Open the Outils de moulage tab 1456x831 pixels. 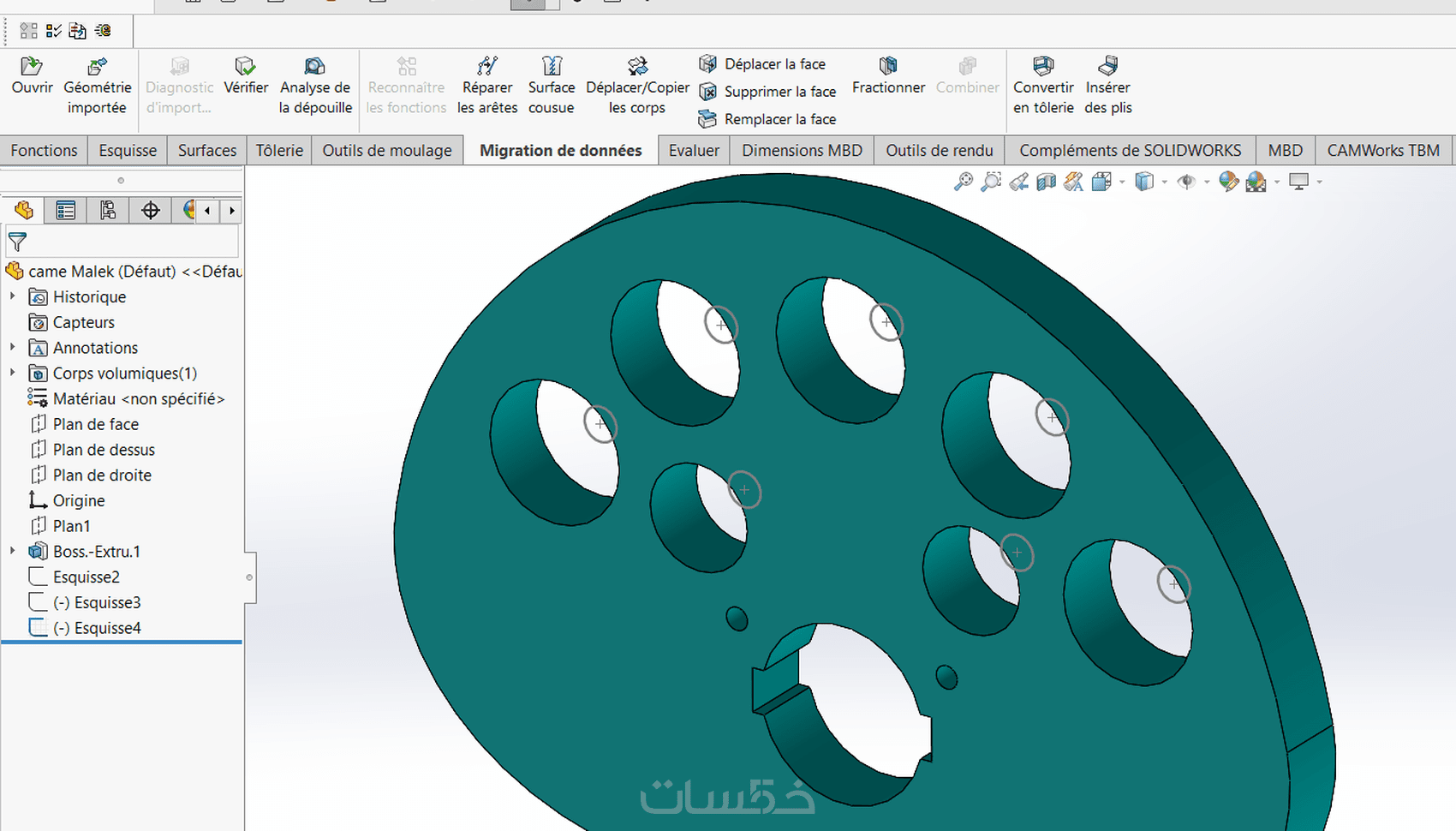click(x=387, y=150)
